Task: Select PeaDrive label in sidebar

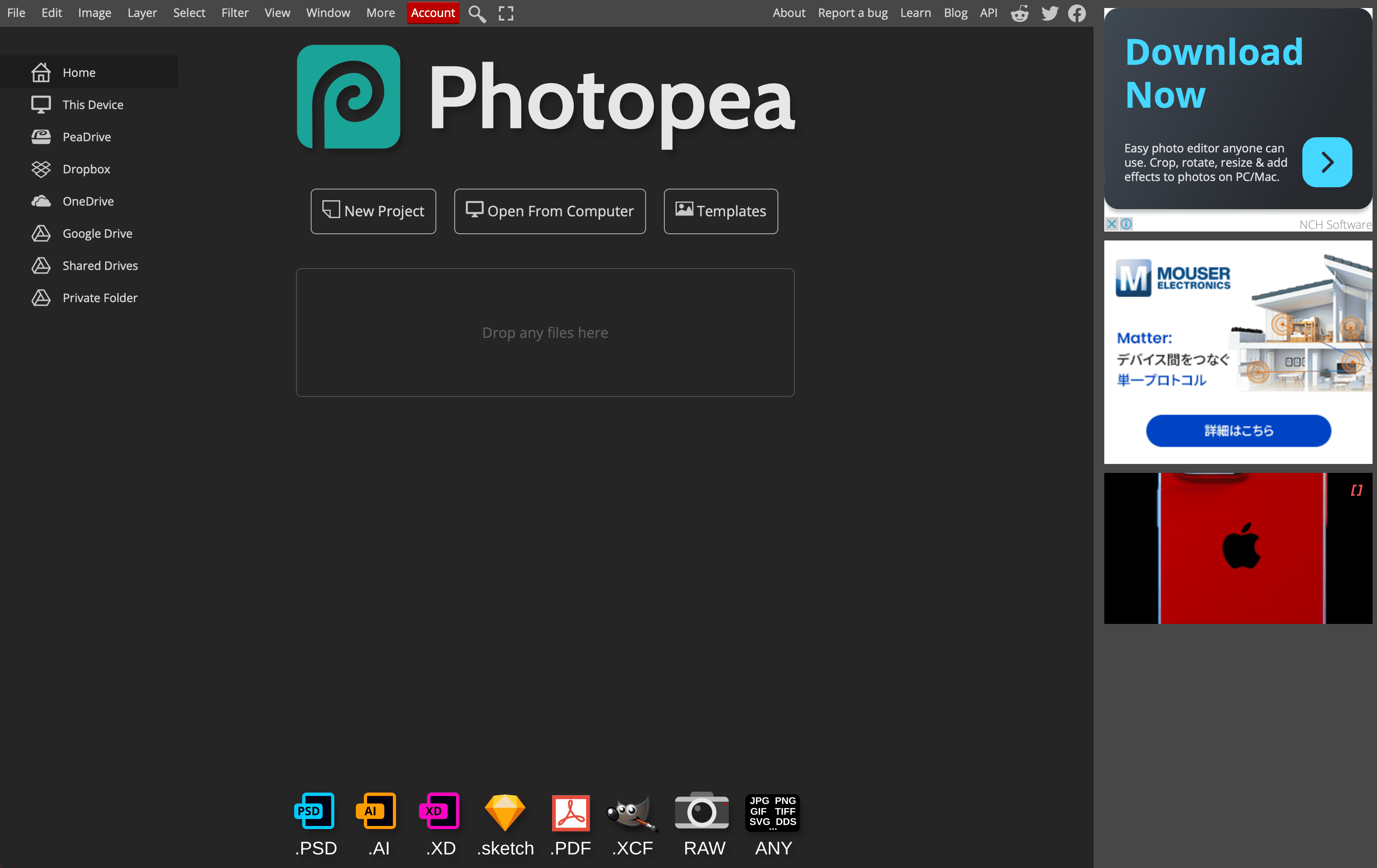Action: (x=87, y=137)
